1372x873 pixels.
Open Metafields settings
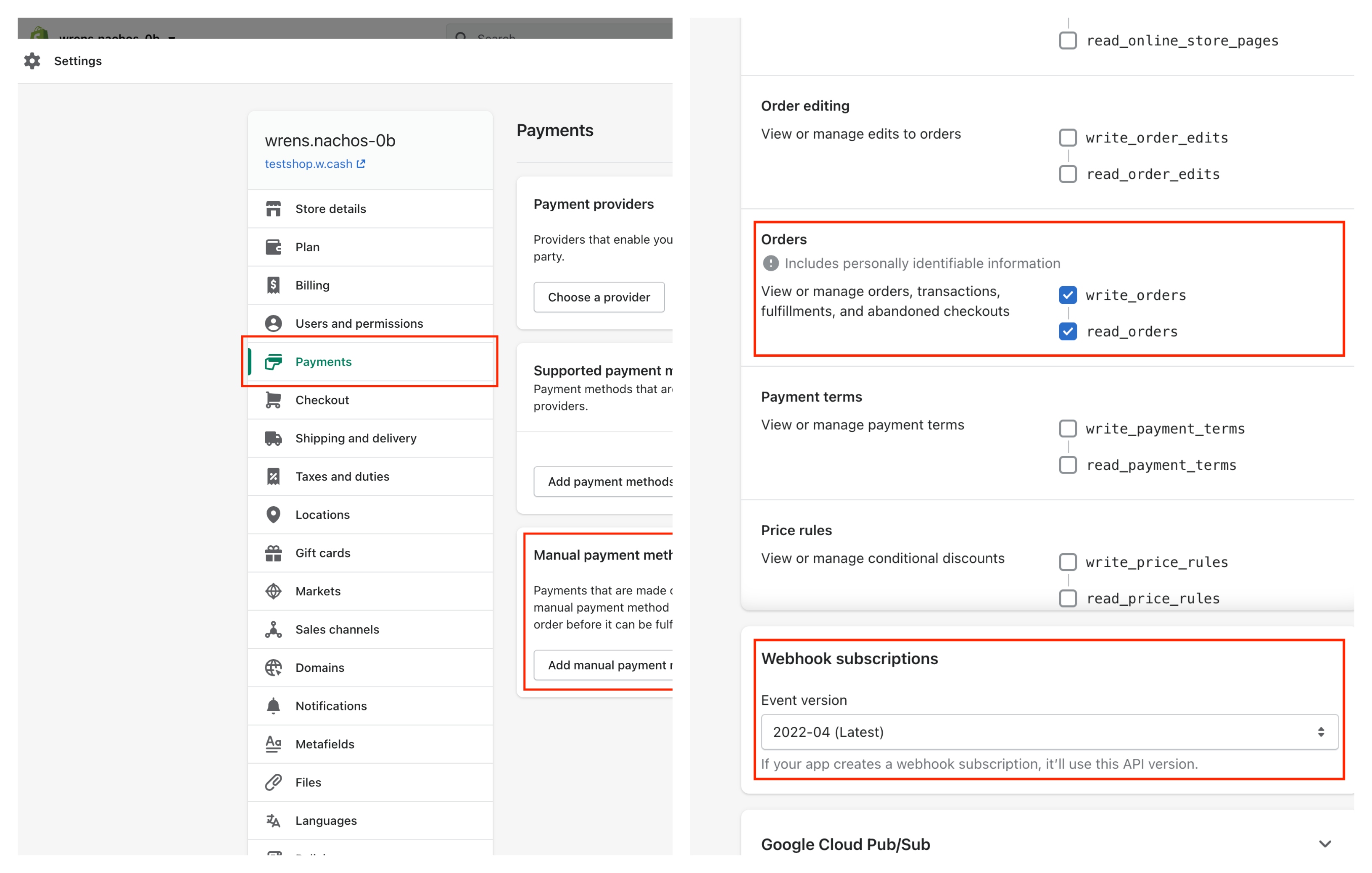[x=370, y=744]
